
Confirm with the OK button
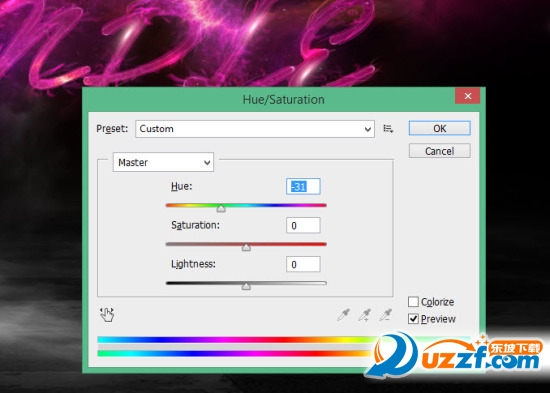point(440,128)
